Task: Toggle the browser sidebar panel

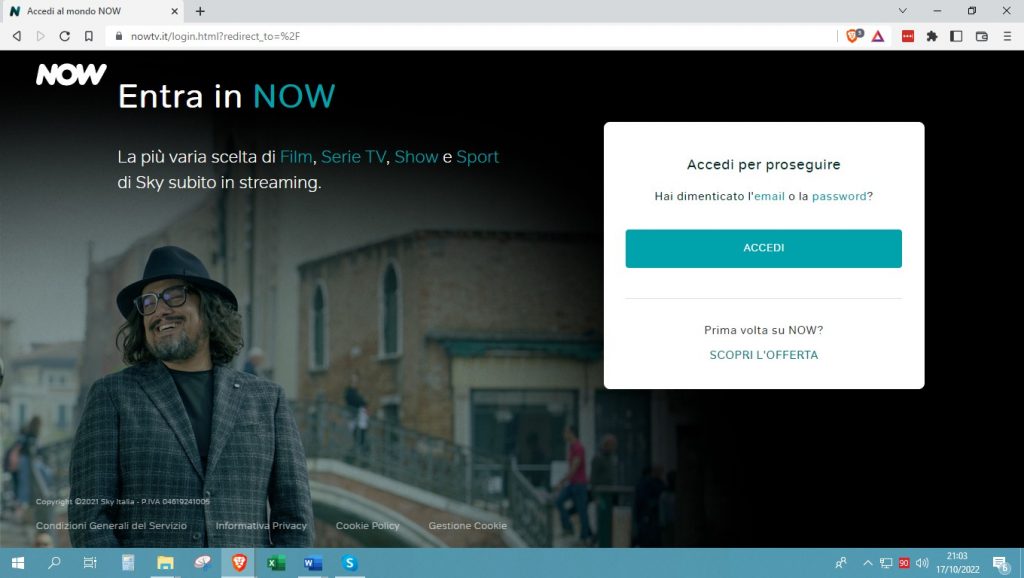Action: pos(956,36)
